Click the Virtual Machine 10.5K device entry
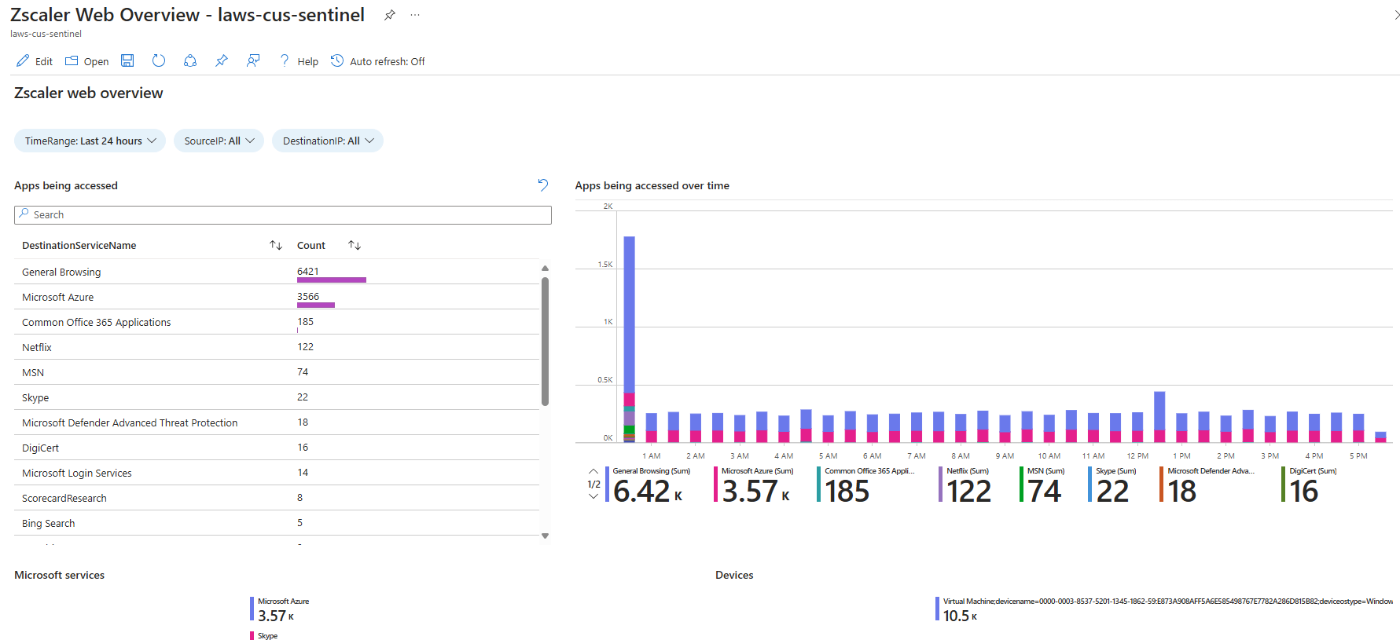The height and width of the screenshot is (640, 1400). 1165,610
